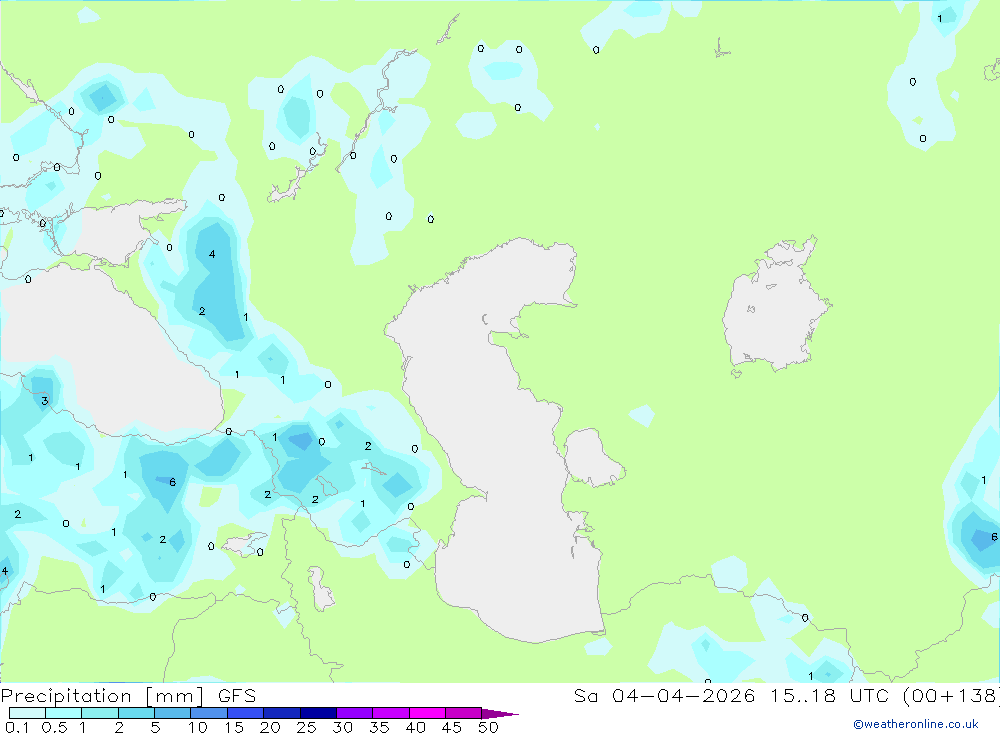The image size is (1000, 733).
Task: Click the '20' legend scale label
Action: pyautogui.click(x=270, y=727)
